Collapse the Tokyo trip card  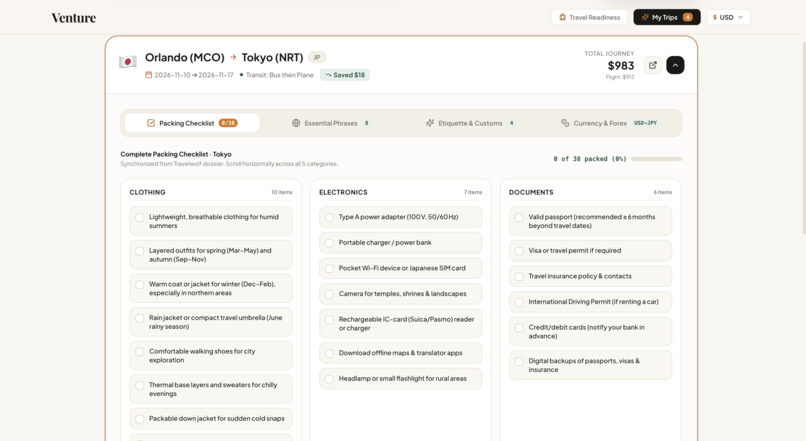[675, 65]
